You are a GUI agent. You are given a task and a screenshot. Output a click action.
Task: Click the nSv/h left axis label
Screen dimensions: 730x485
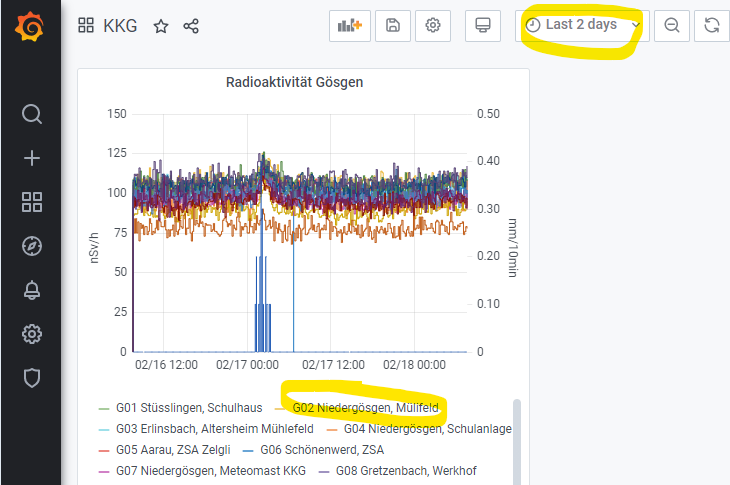coord(94,248)
